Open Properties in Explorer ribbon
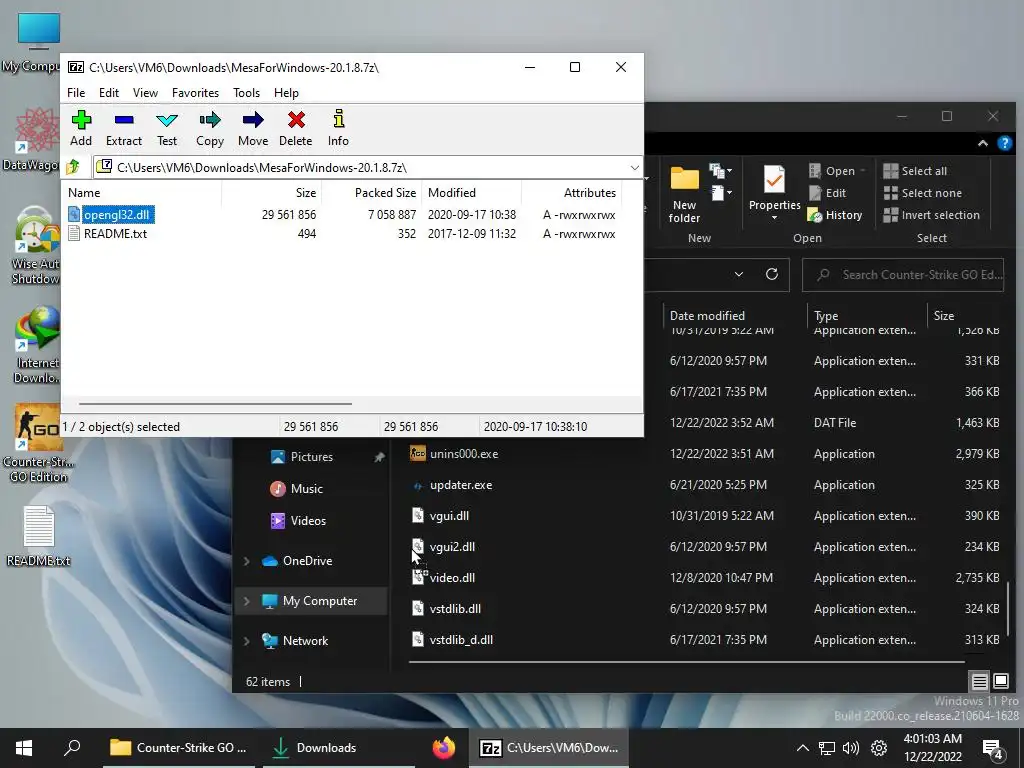Viewport: 1024px width, 768px height. [x=775, y=192]
